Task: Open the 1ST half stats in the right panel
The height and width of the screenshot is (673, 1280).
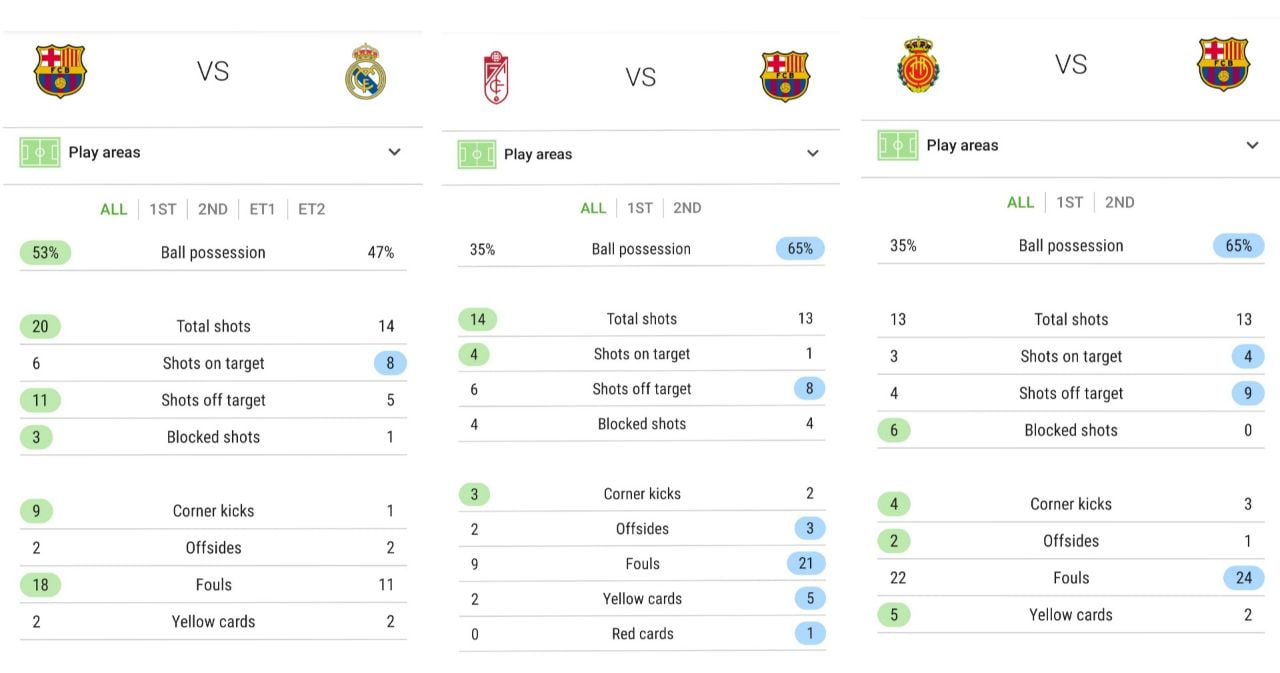Action: point(1069,202)
